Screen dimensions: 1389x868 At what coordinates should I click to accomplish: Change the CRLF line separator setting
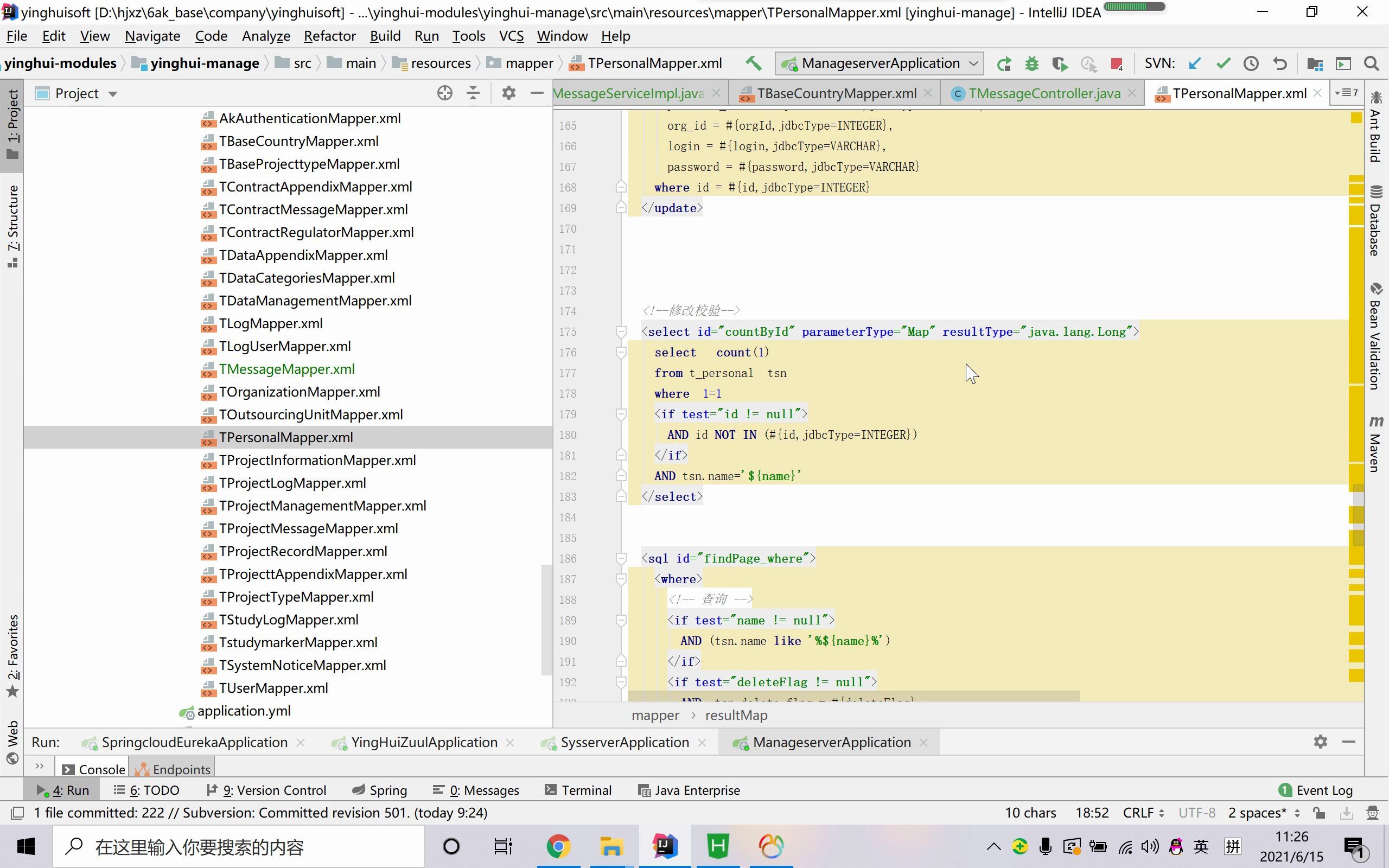tap(1143, 813)
